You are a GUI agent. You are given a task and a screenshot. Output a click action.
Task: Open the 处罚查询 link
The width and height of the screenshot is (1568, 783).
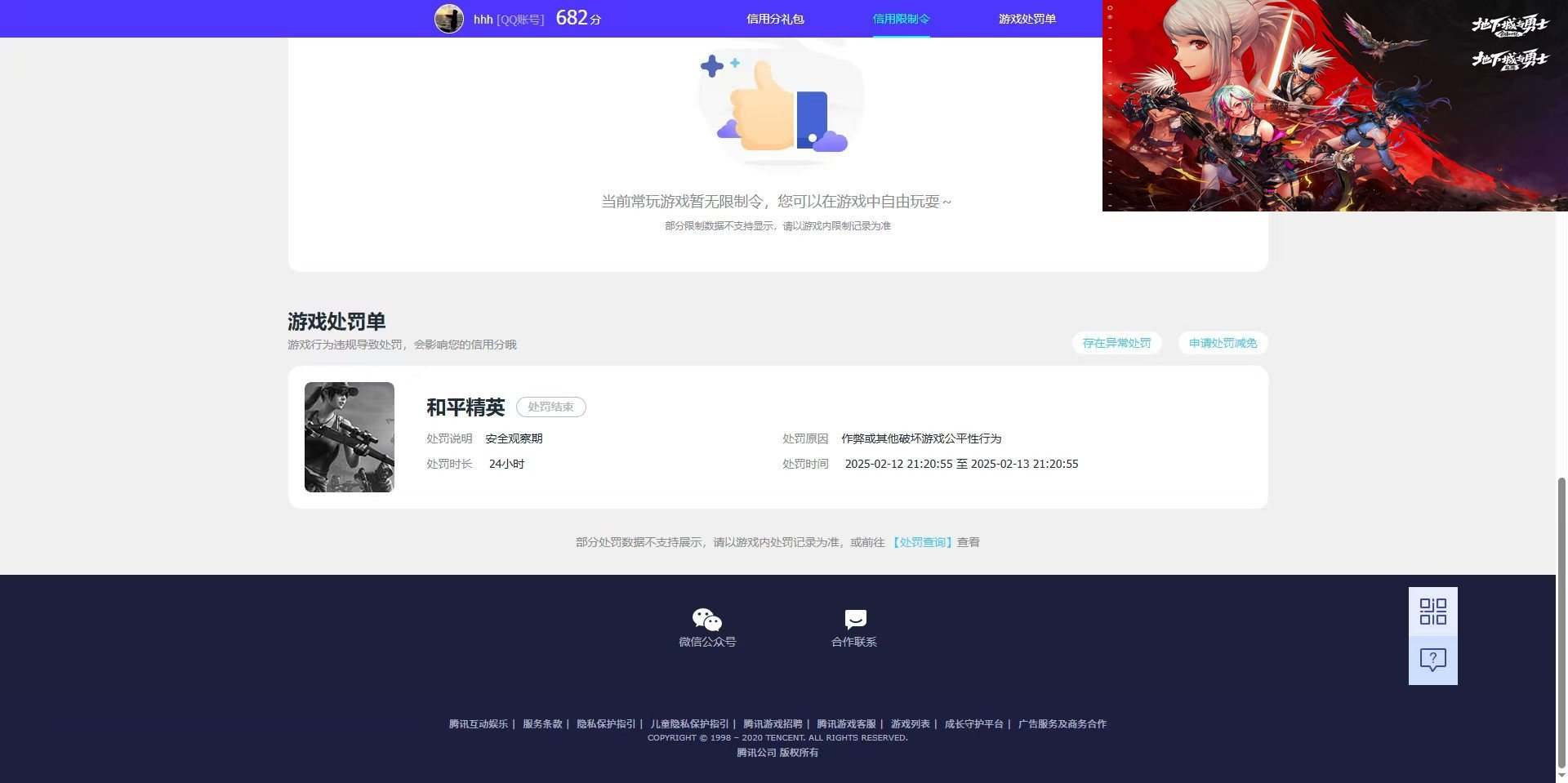922,542
